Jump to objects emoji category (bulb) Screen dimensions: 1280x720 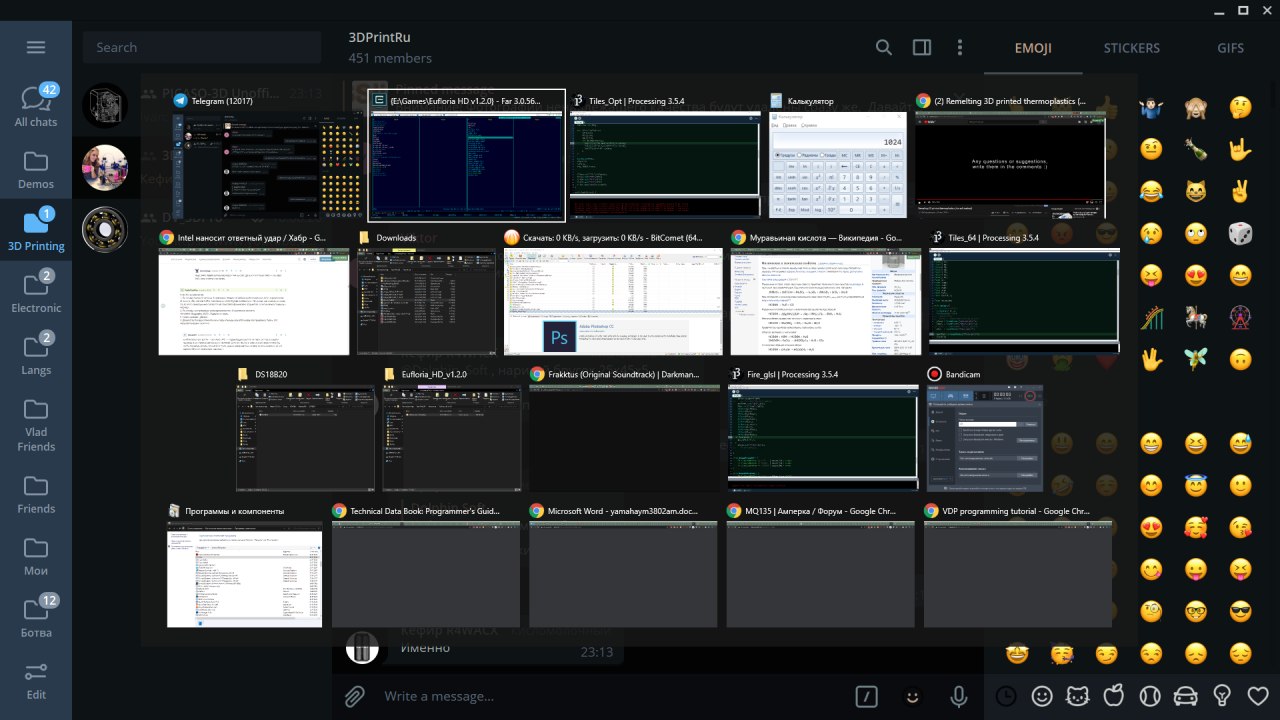click(1222, 696)
